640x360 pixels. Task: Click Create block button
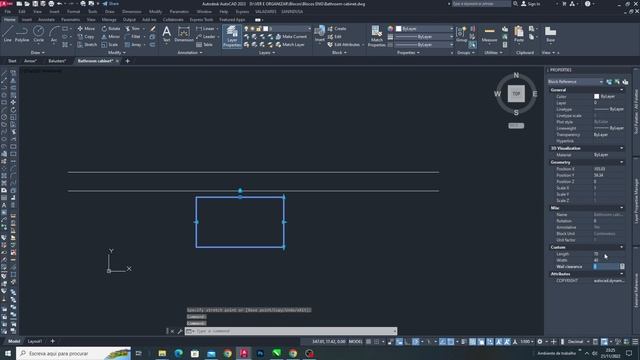pyautogui.click(x=337, y=29)
